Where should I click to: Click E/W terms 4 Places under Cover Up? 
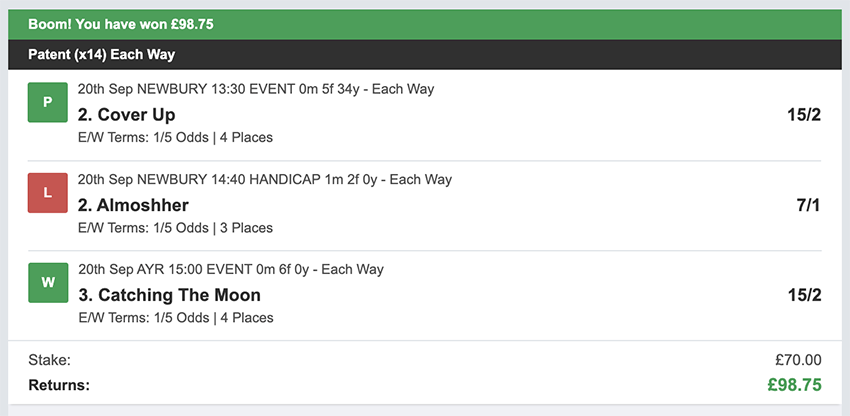point(175,137)
